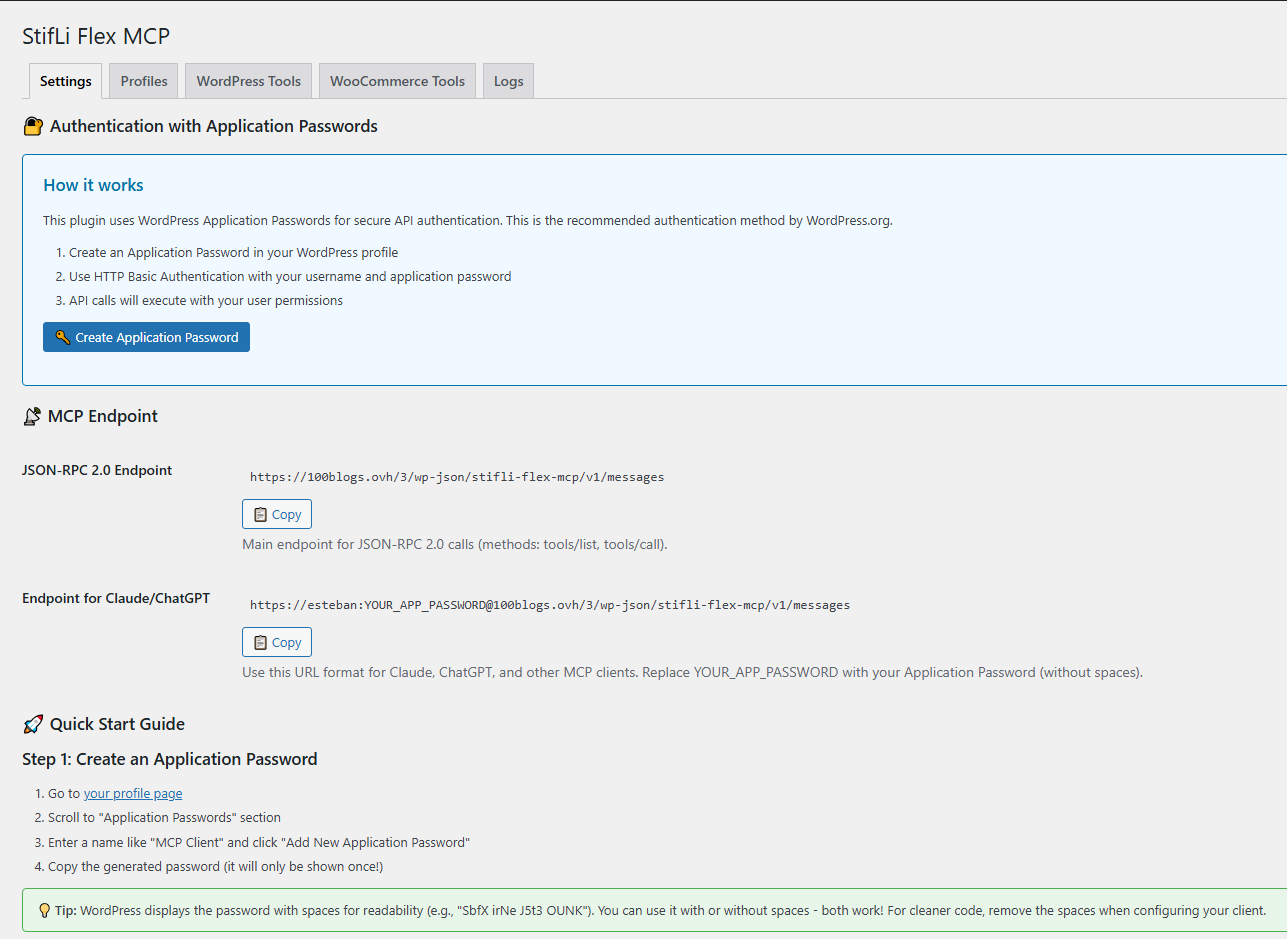Click the 'Main endpoint for JSON-RPC 2.0 calls' description

point(455,545)
